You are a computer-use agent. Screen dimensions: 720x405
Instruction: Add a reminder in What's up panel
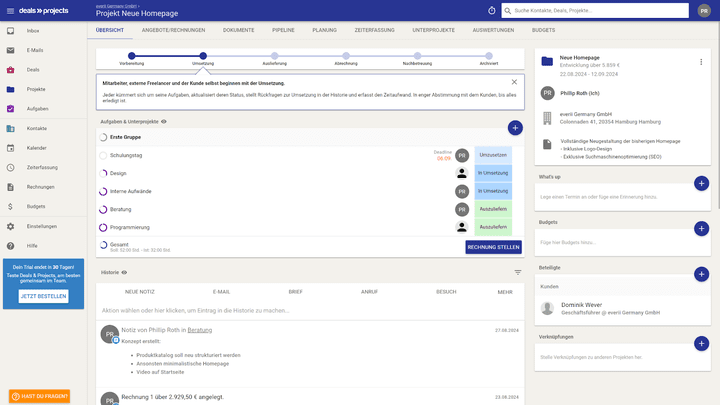pos(700,183)
